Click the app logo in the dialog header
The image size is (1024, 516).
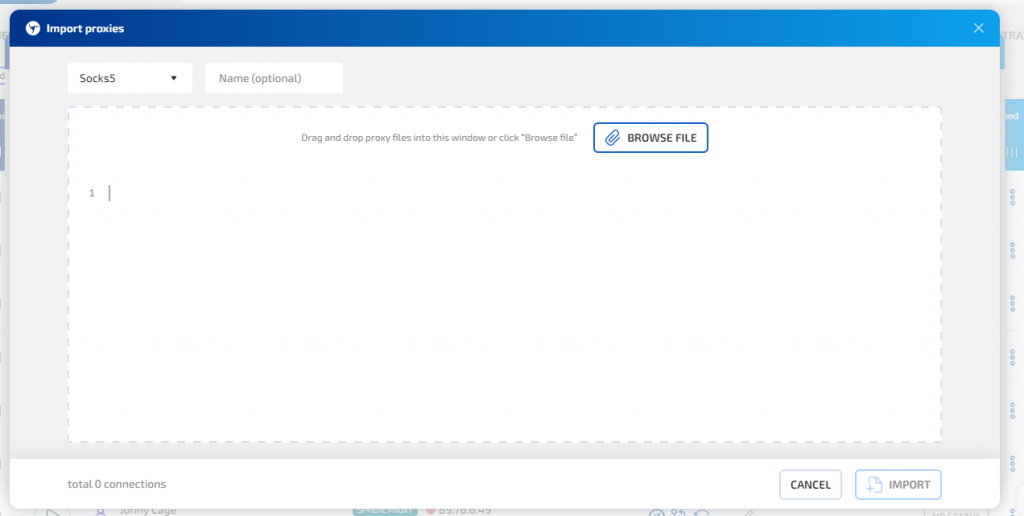pyautogui.click(x=33, y=28)
